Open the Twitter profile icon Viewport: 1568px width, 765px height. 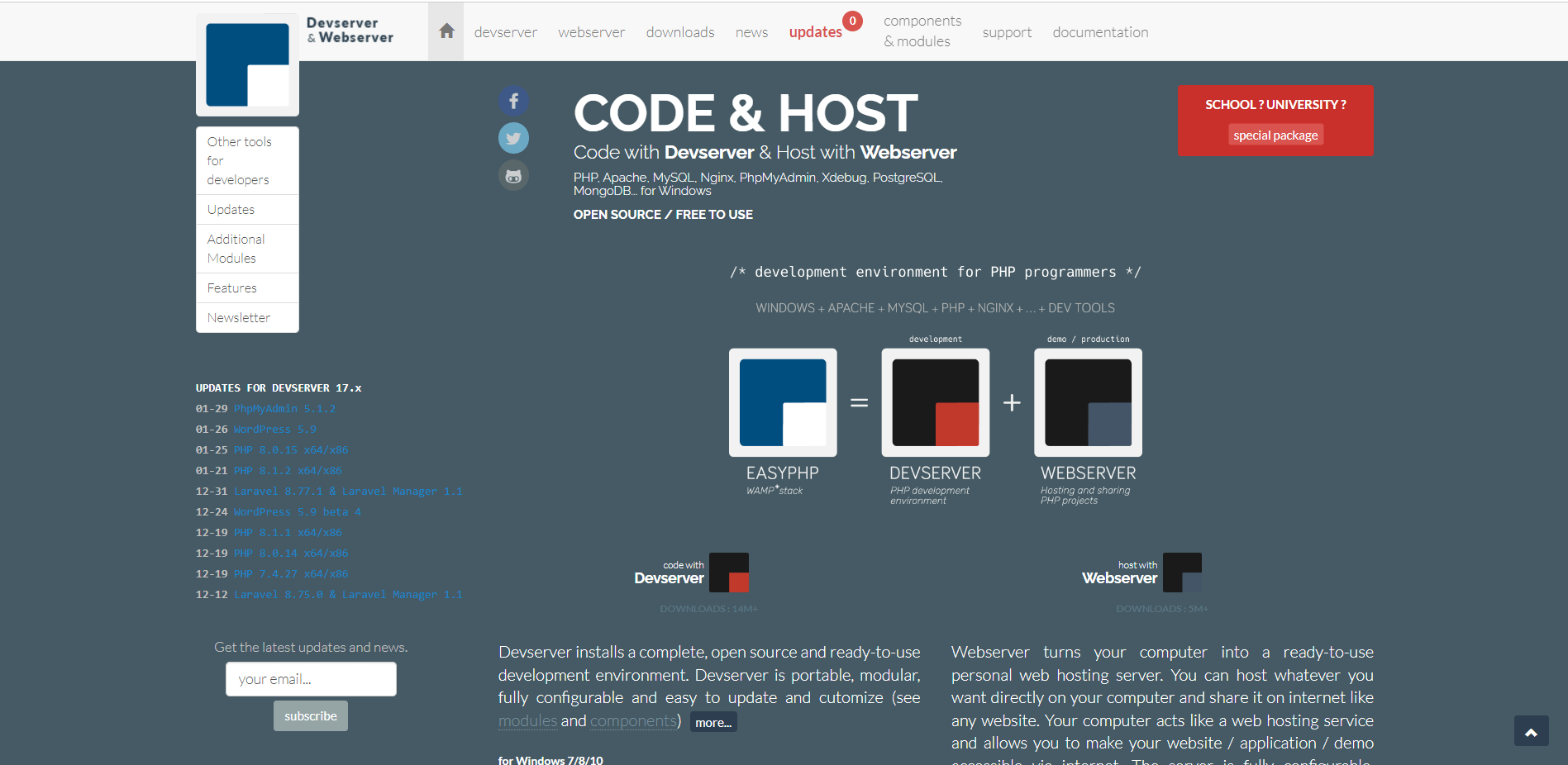(513, 137)
